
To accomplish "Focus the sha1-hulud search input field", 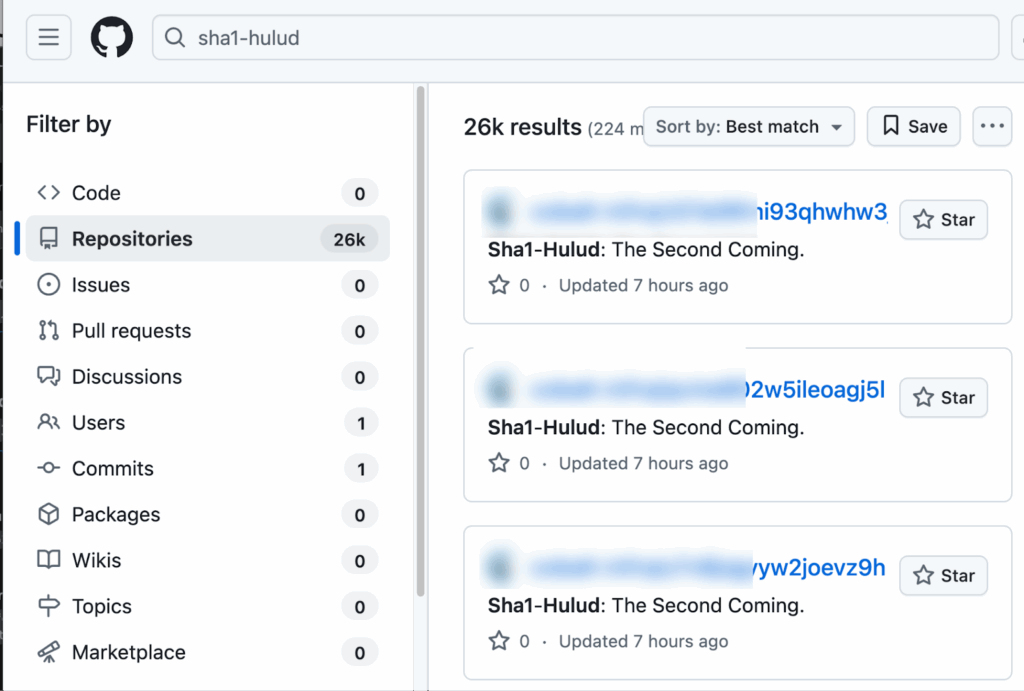I will [x=575, y=37].
